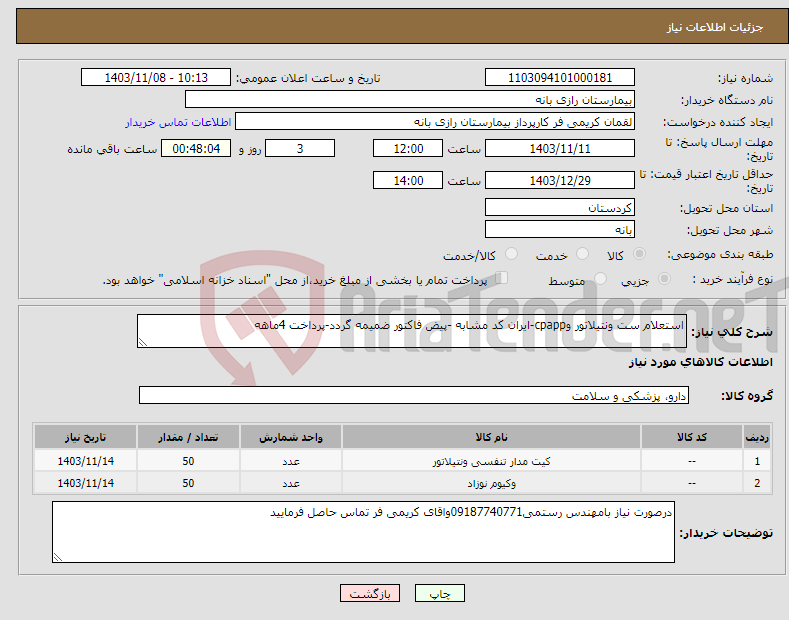Click the کد کالا column header
789x620 pixels.
coord(692,437)
